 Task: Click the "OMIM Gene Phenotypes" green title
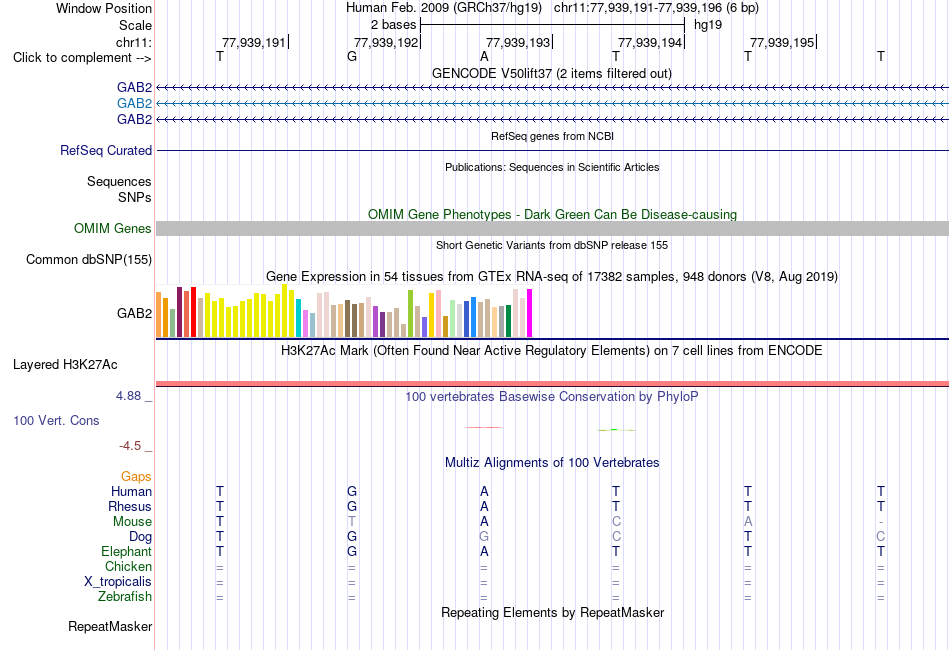pos(552,214)
